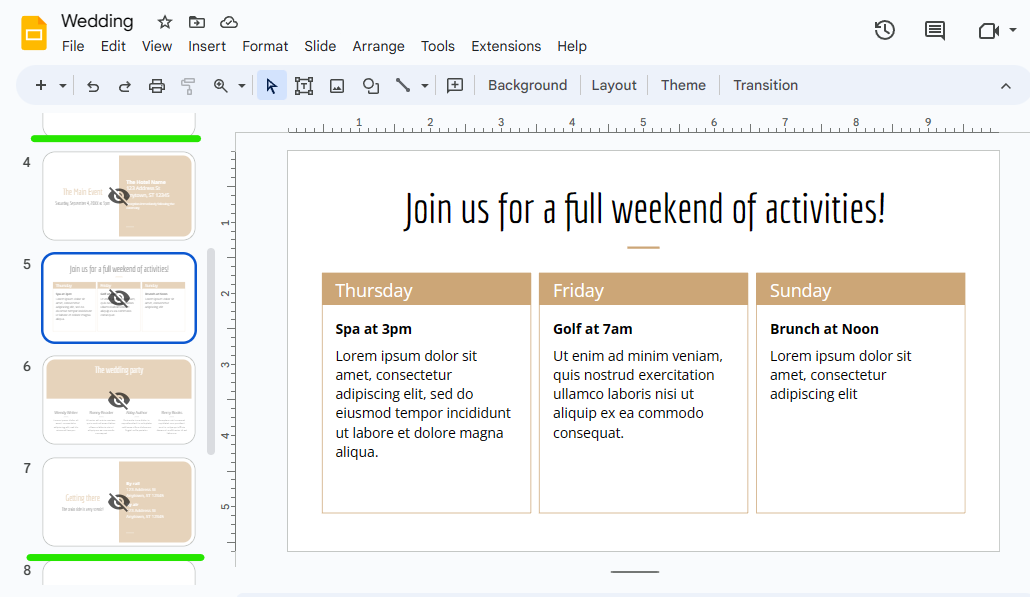Open new slide layout dropdown arrow
1030x597 pixels.
(x=62, y=85)
